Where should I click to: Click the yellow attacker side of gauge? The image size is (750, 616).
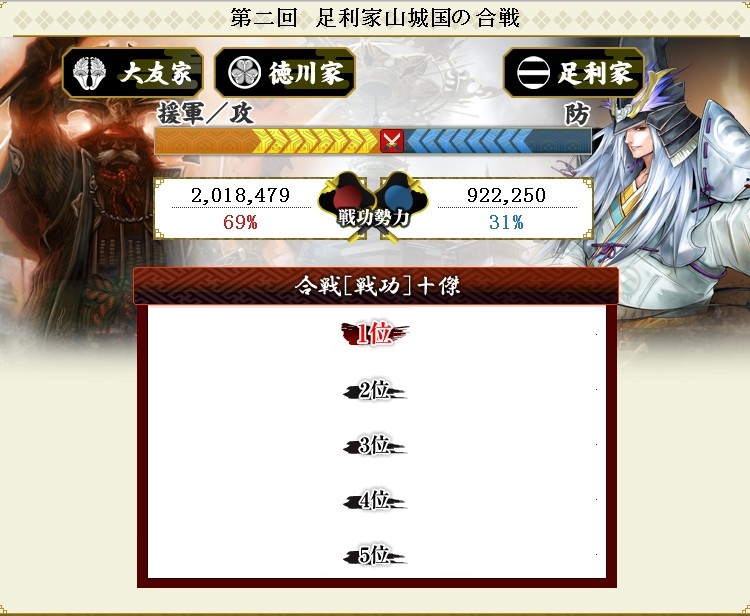(x=267, y=141)
